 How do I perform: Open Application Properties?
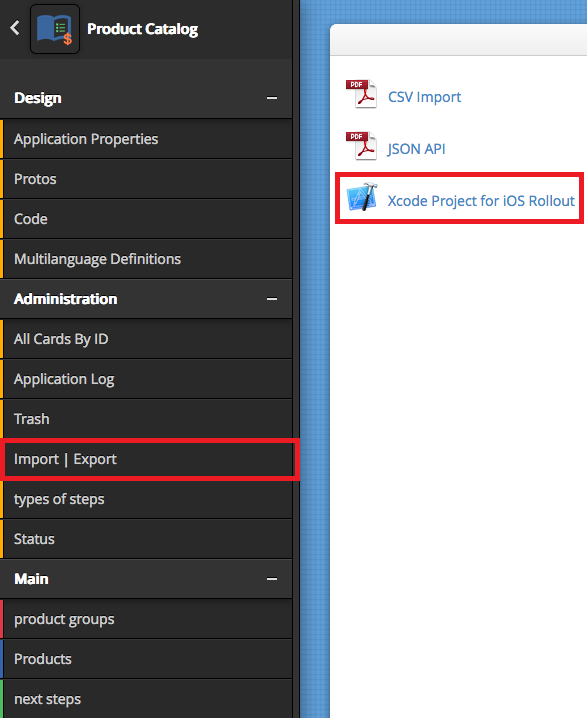[x=146, y=139]
